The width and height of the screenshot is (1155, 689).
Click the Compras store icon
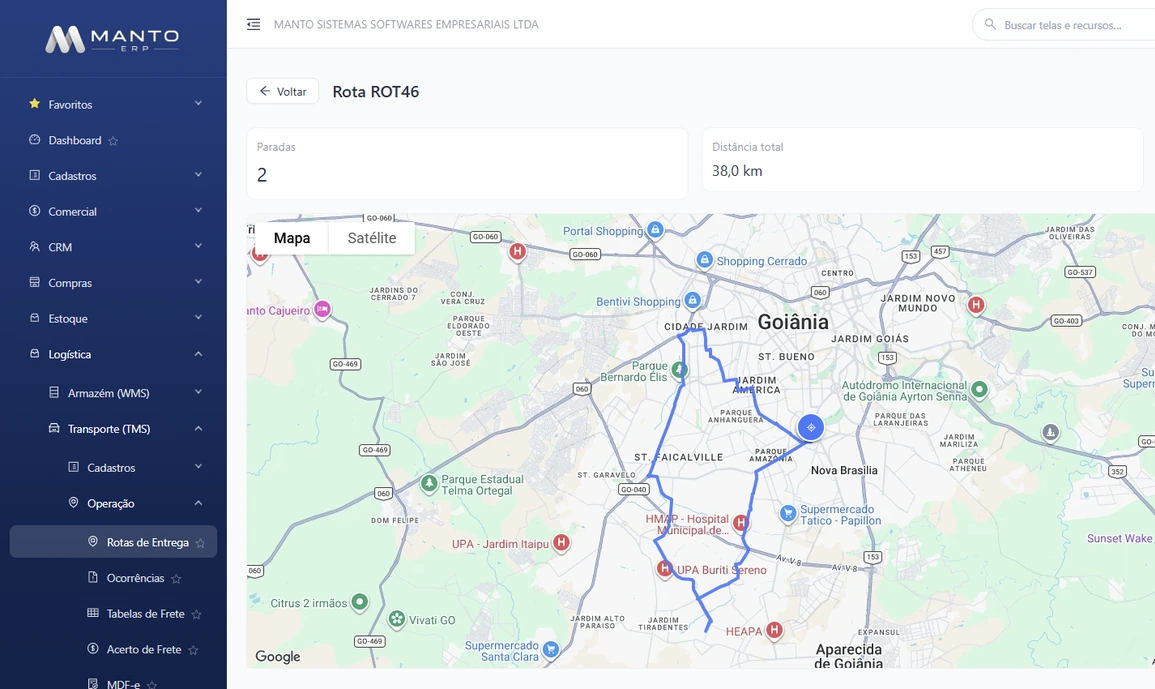35,282
